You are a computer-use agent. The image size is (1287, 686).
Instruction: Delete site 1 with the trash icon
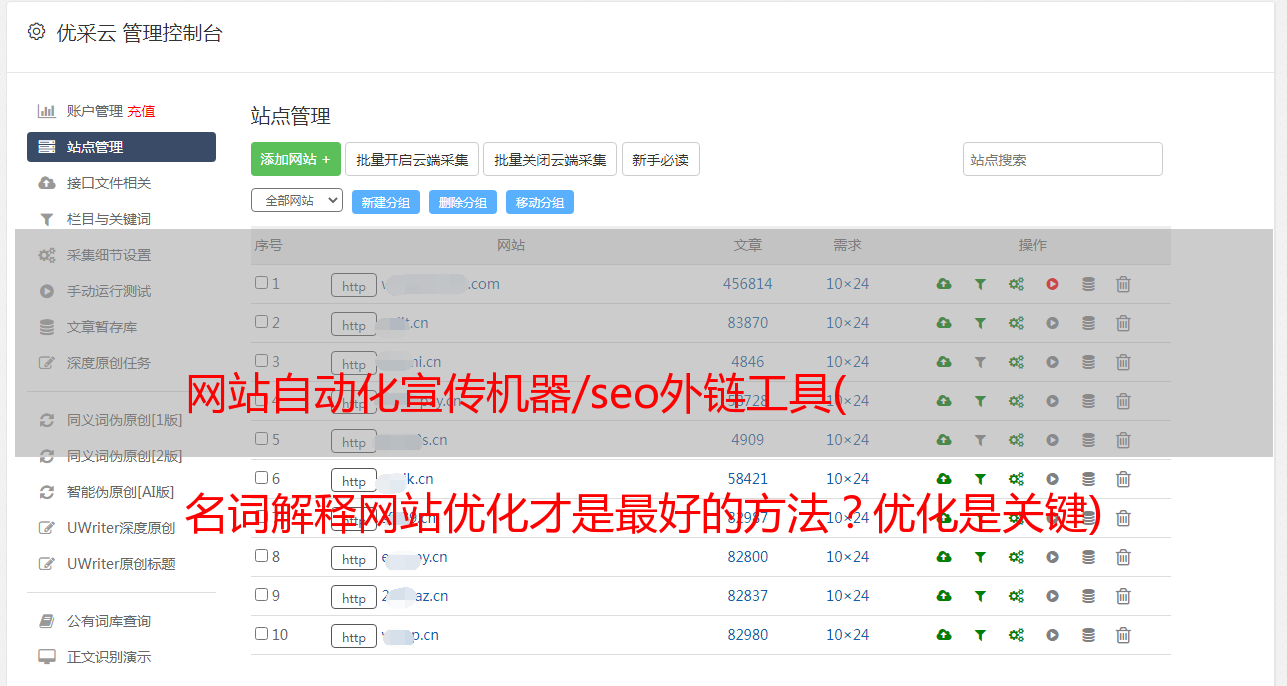[x=1123, y=284]
